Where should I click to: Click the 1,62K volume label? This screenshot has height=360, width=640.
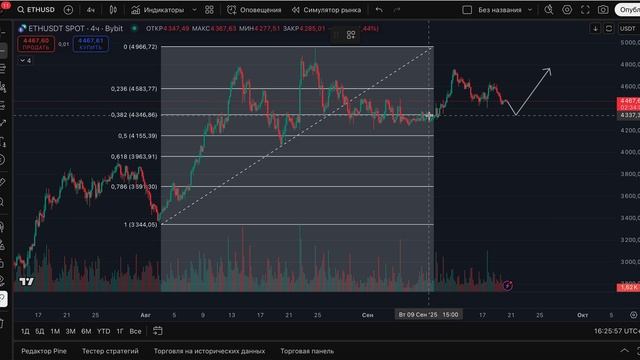629,287
